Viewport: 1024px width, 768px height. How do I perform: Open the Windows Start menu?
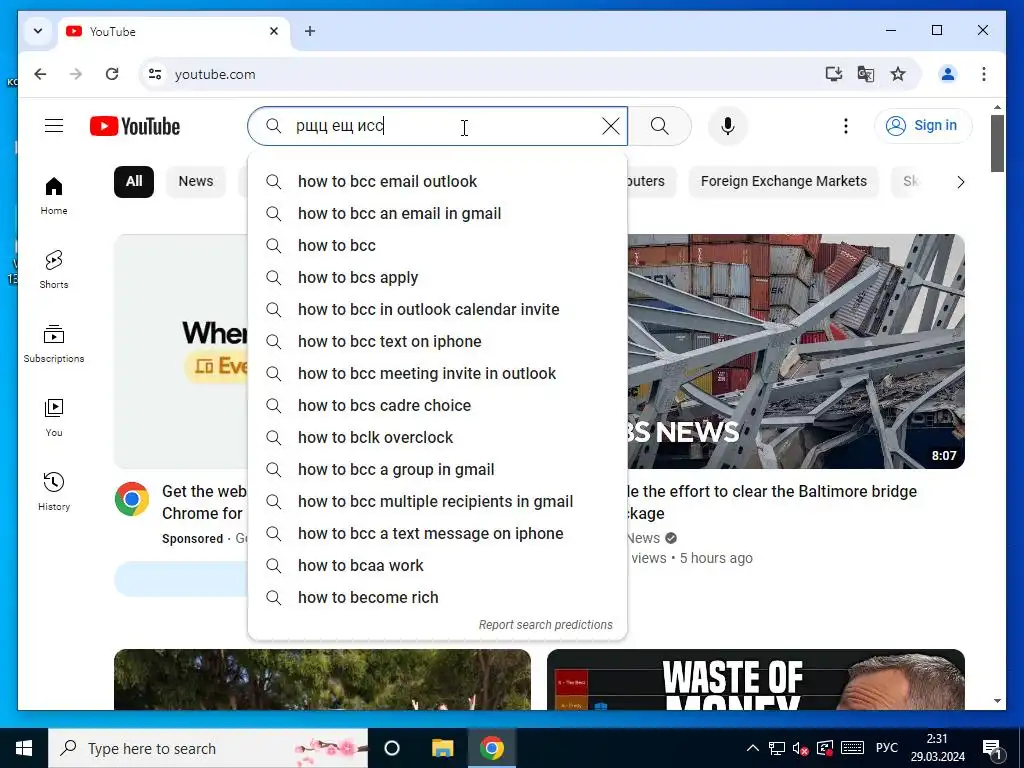point(24,748)
